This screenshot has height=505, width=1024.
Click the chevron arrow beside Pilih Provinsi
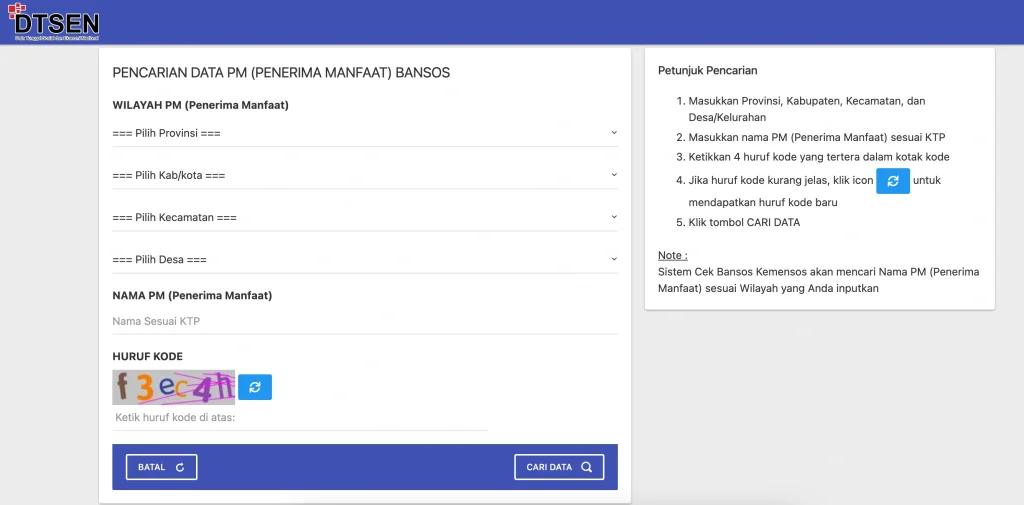point(613,133)
